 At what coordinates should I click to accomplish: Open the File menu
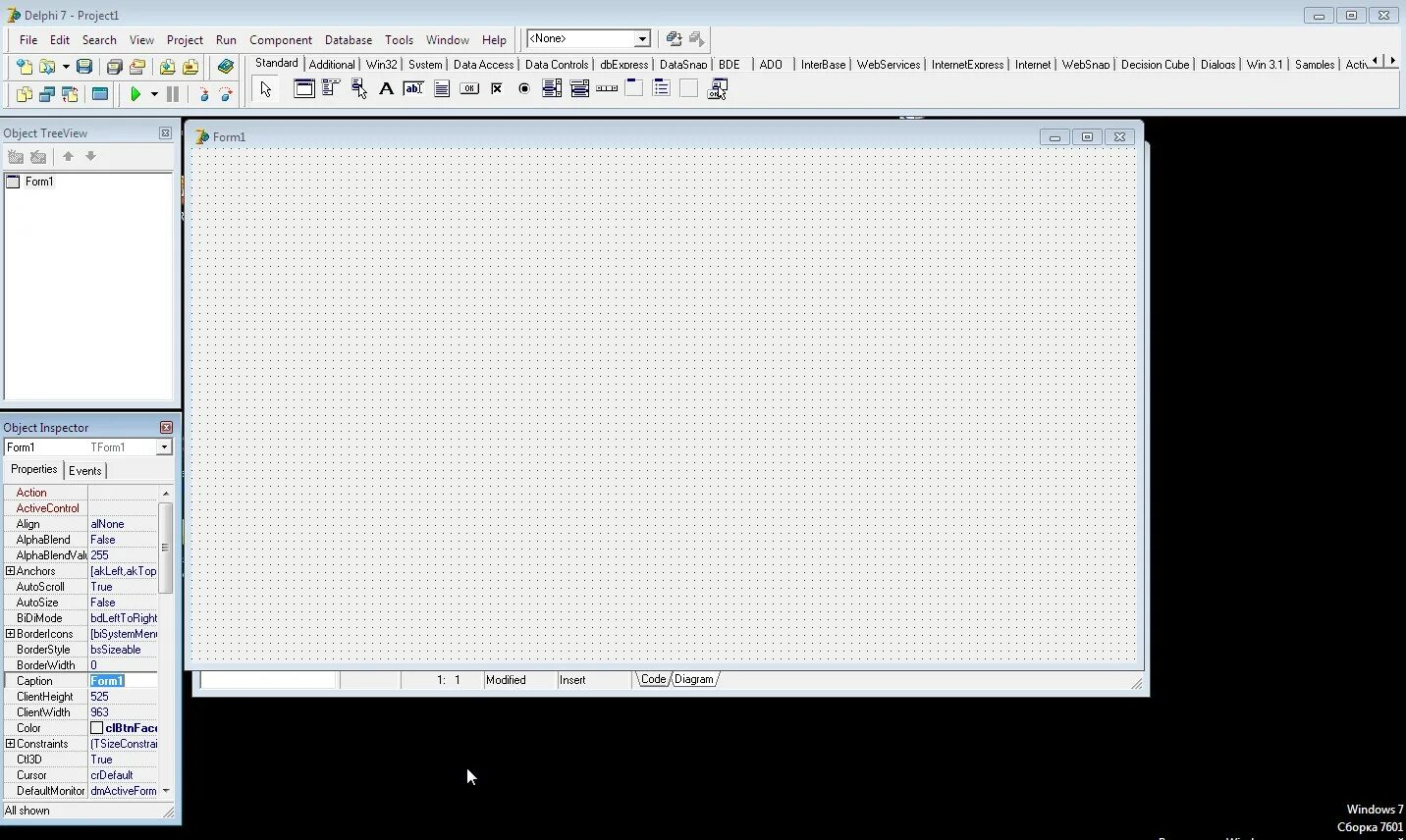coord(28,40)
